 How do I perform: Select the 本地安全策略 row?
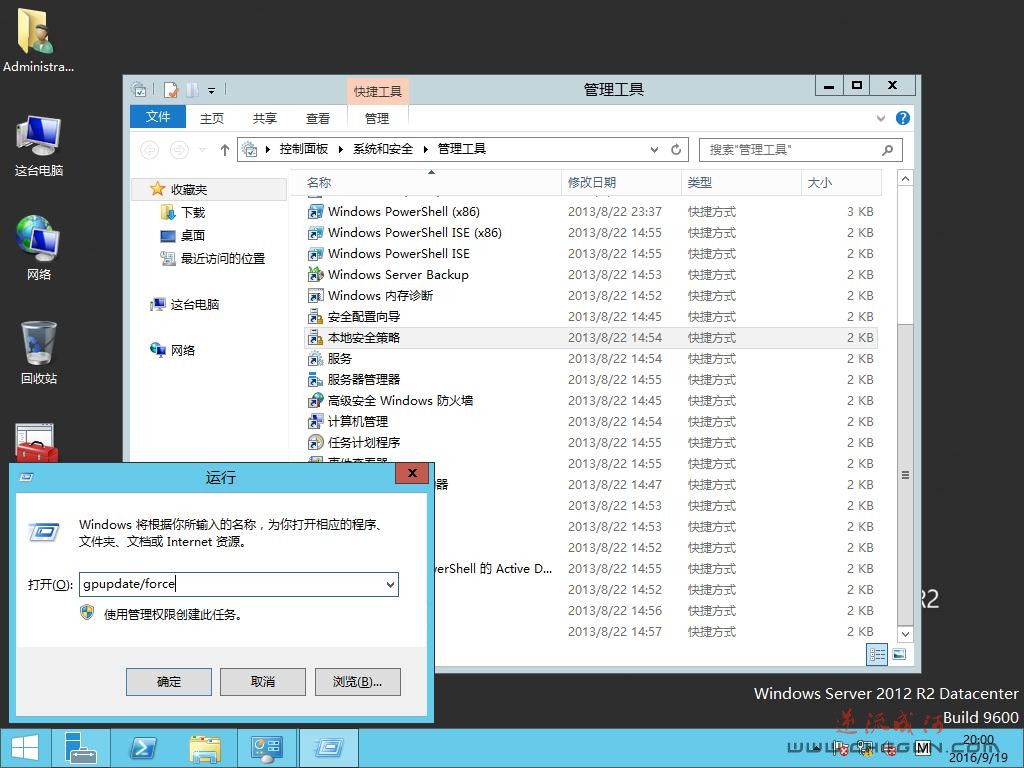(x=590, y=338)
